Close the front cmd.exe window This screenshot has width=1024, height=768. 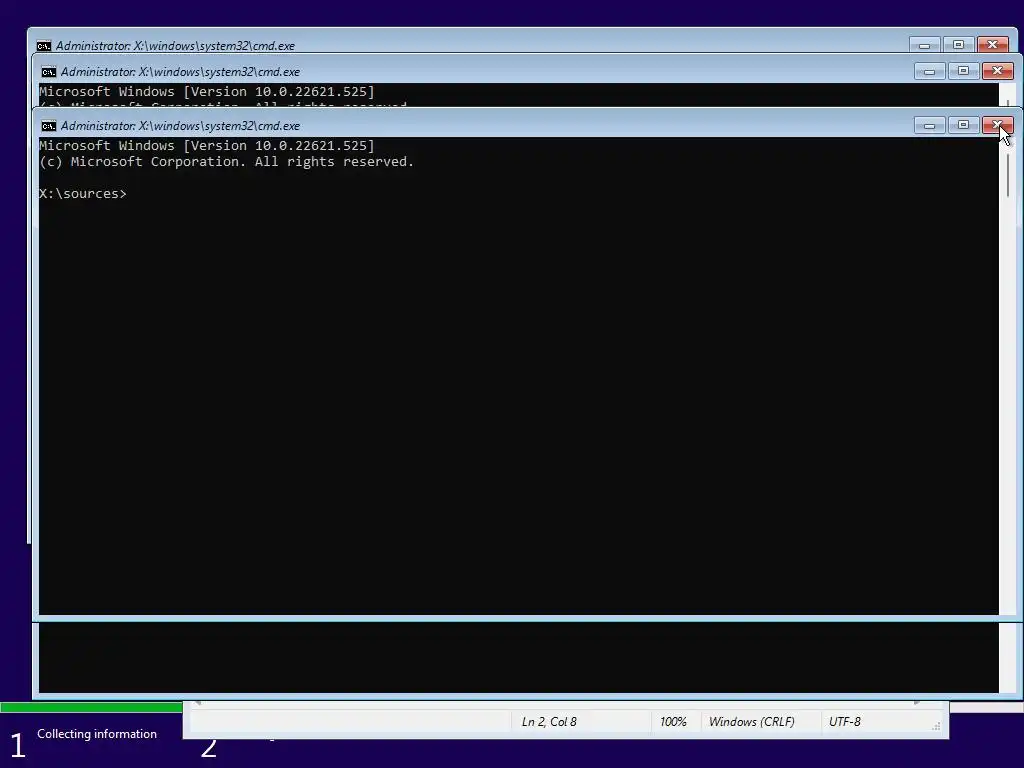tap(997, 125)
